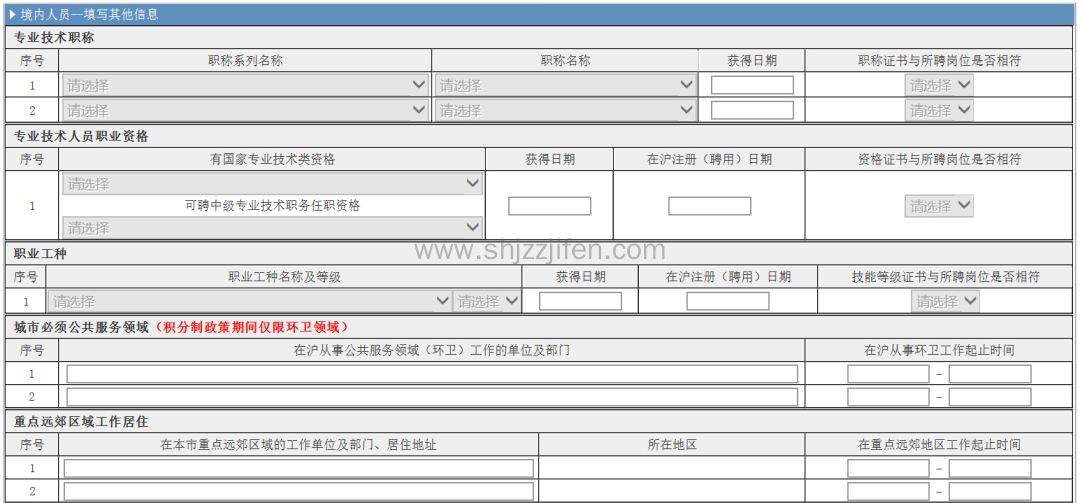1080x503 pixels.
Task: Collapse the 境内人员—填写其他信息 section arrow
Action: tap(11, 15)
